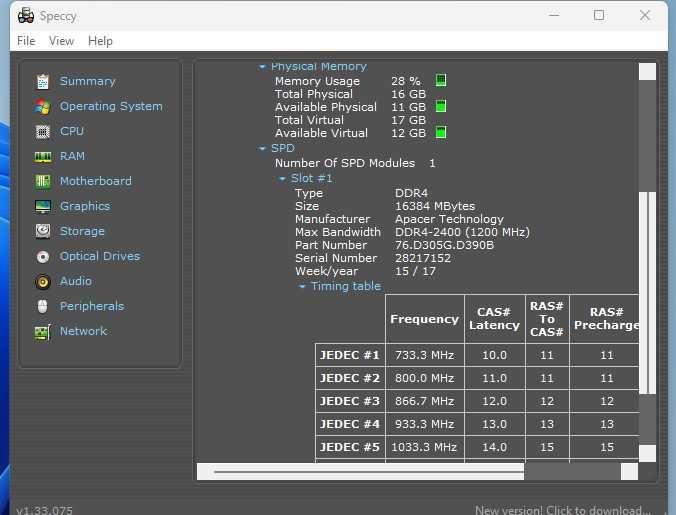Viewport: 676px width, 515px height.
Task: Click the Total Virtual 17 GB value
Action: [x=408, y=120]
